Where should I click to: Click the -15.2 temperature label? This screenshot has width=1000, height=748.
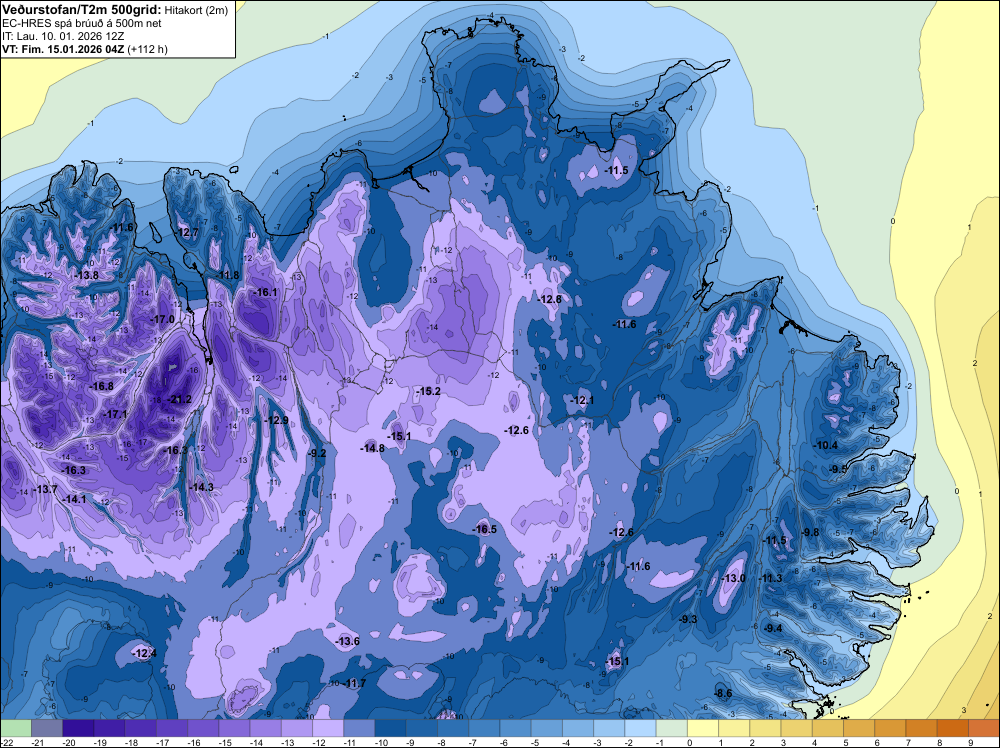tap(429, 391)
